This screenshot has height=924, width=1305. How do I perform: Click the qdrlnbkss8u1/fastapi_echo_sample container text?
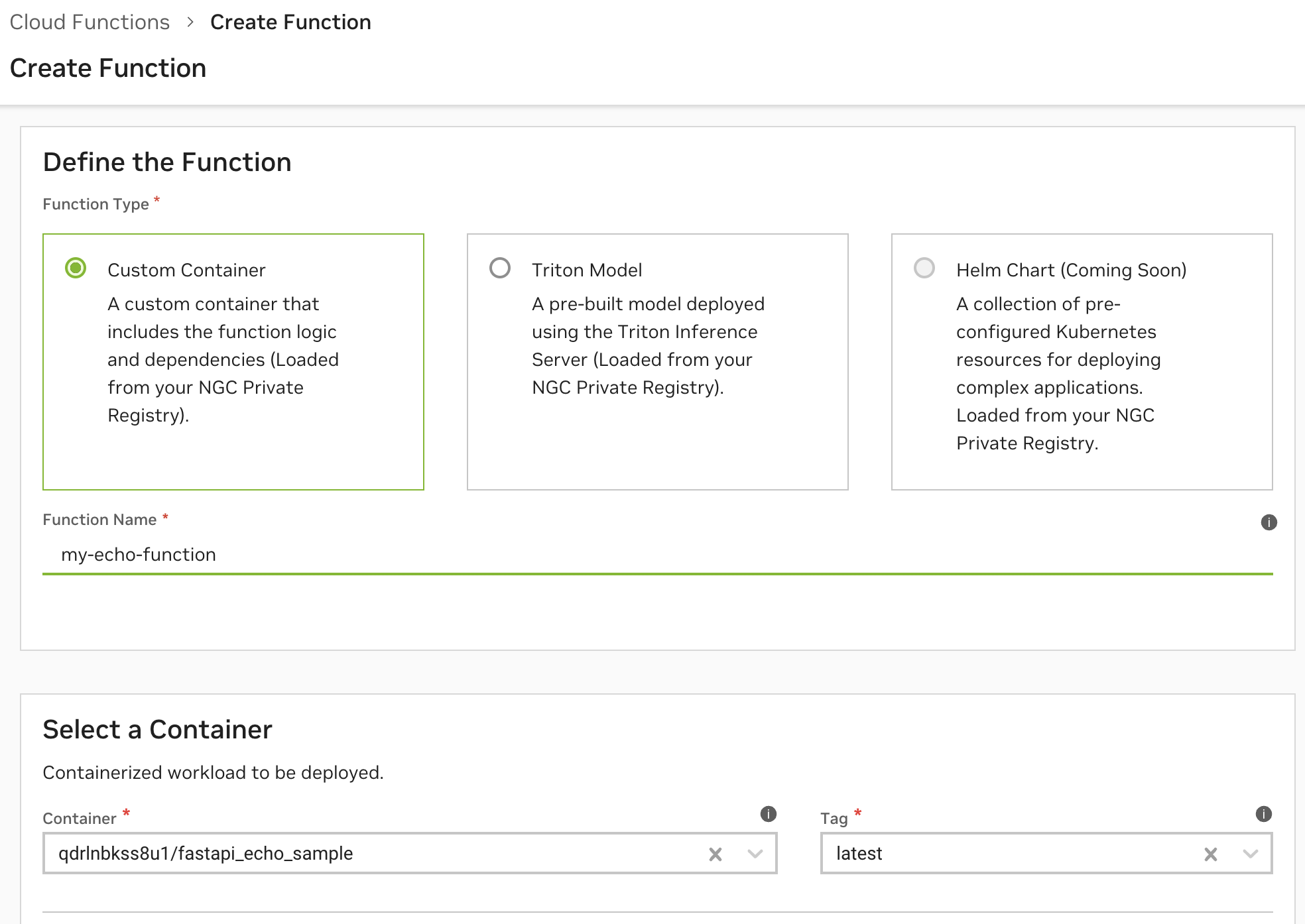coord(206,854)
